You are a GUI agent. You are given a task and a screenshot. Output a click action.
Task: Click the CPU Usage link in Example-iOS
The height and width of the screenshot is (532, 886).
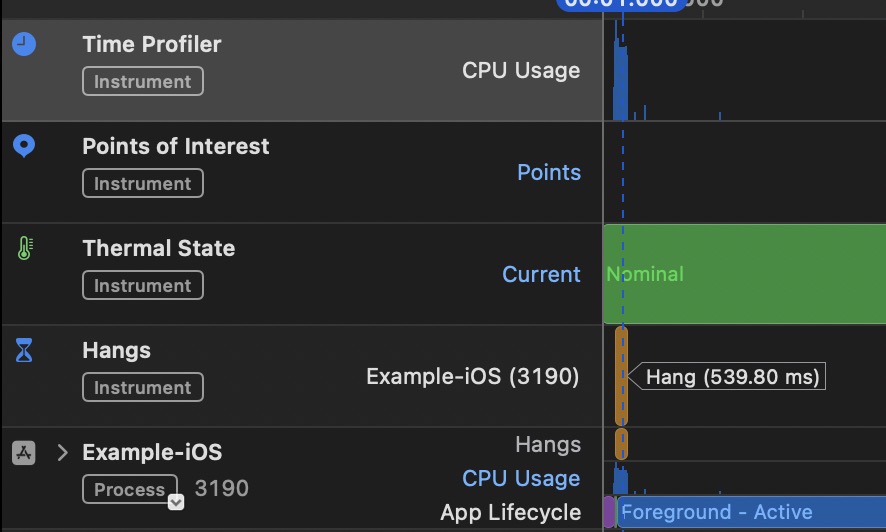click(521, 478)
